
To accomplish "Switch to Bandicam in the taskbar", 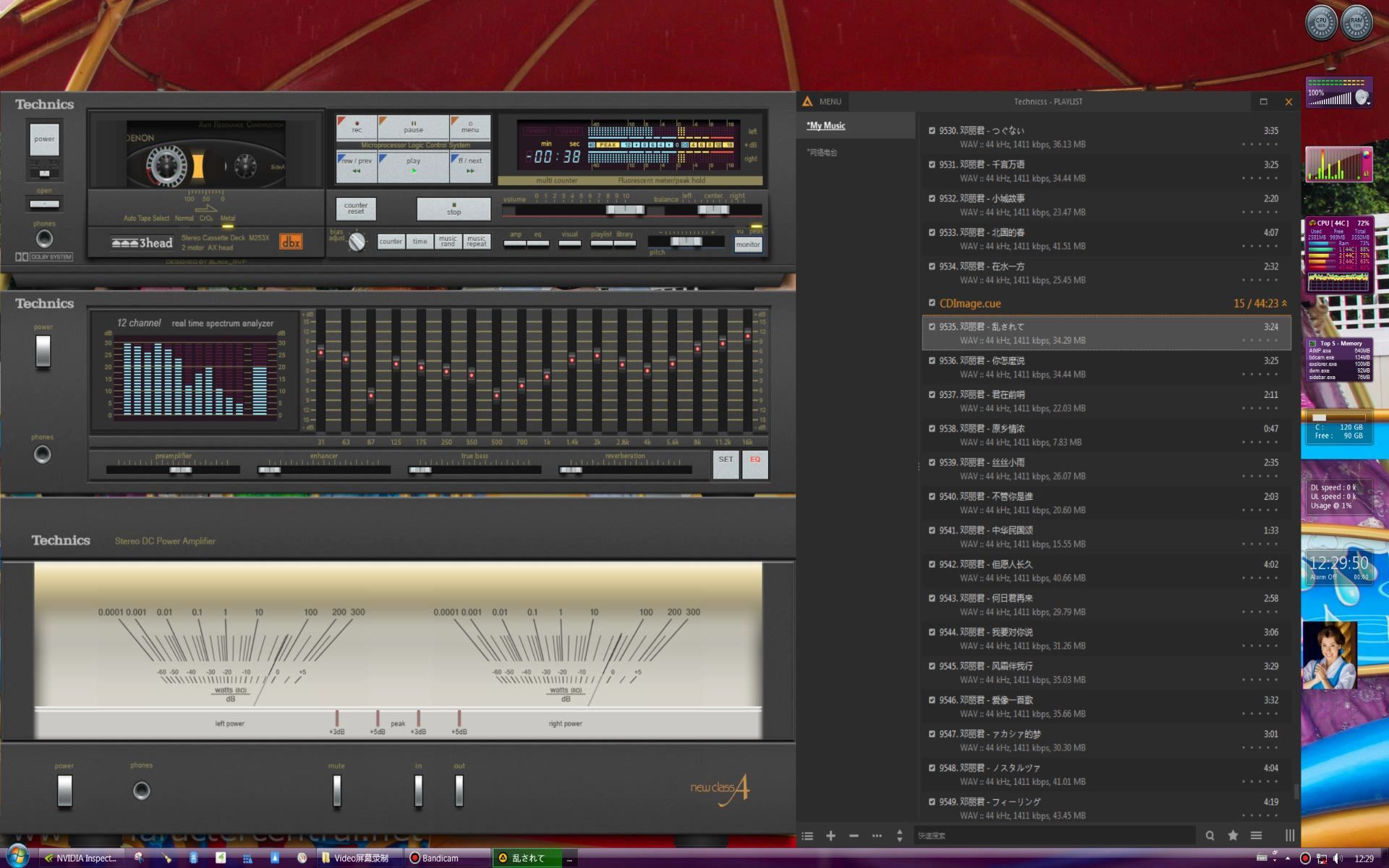I will tap(446, 859).
